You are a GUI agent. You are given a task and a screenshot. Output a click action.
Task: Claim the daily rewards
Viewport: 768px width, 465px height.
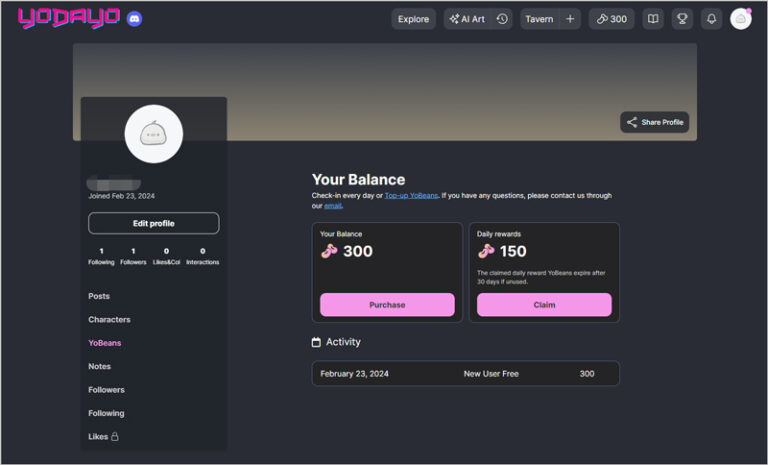pos(544,305)
